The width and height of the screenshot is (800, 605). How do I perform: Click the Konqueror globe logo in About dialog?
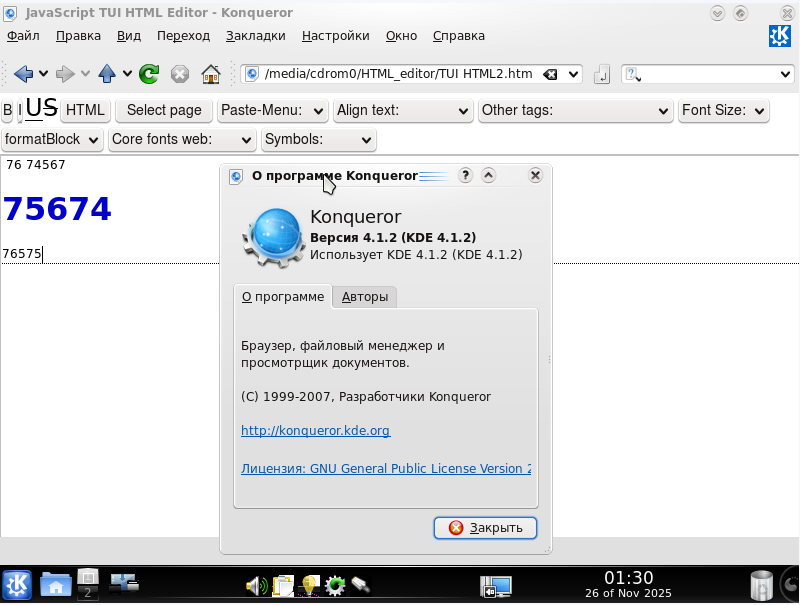(x=274, y=237)
